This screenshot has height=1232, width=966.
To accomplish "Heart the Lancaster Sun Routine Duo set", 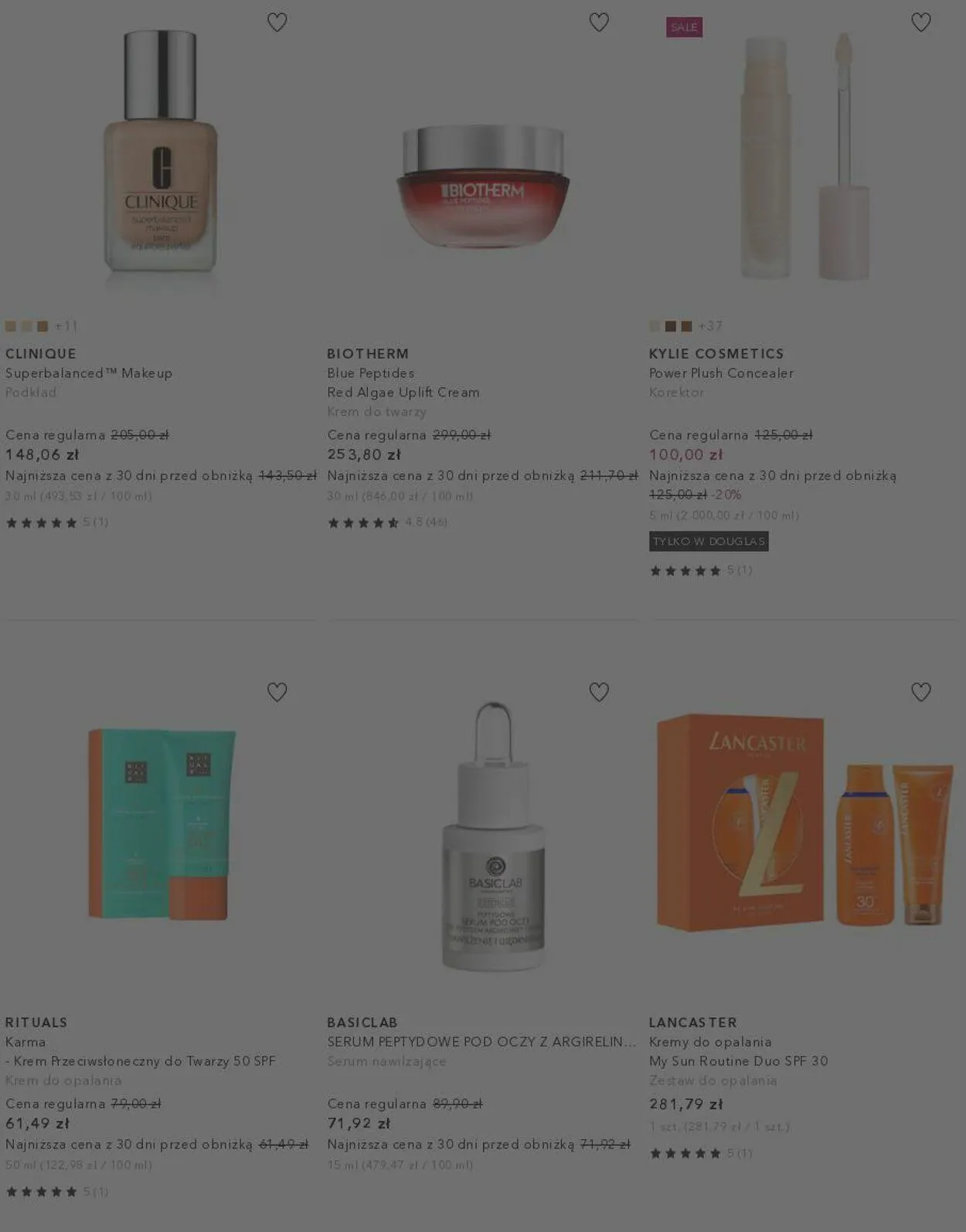I will point(920,692).
